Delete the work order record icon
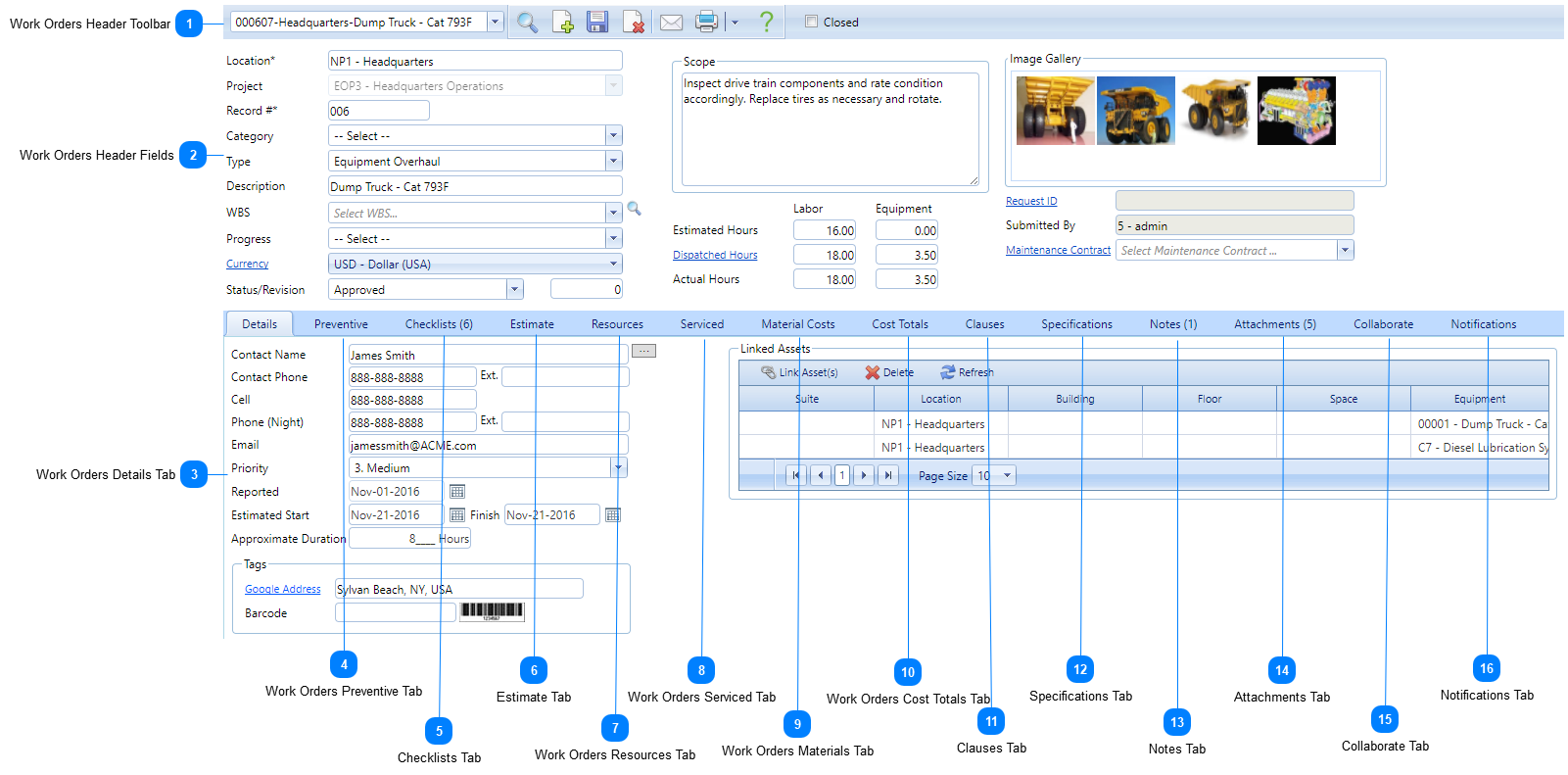Image resolution: width=1568 pixels, height=775 pixels. click(x=634, y=23)
